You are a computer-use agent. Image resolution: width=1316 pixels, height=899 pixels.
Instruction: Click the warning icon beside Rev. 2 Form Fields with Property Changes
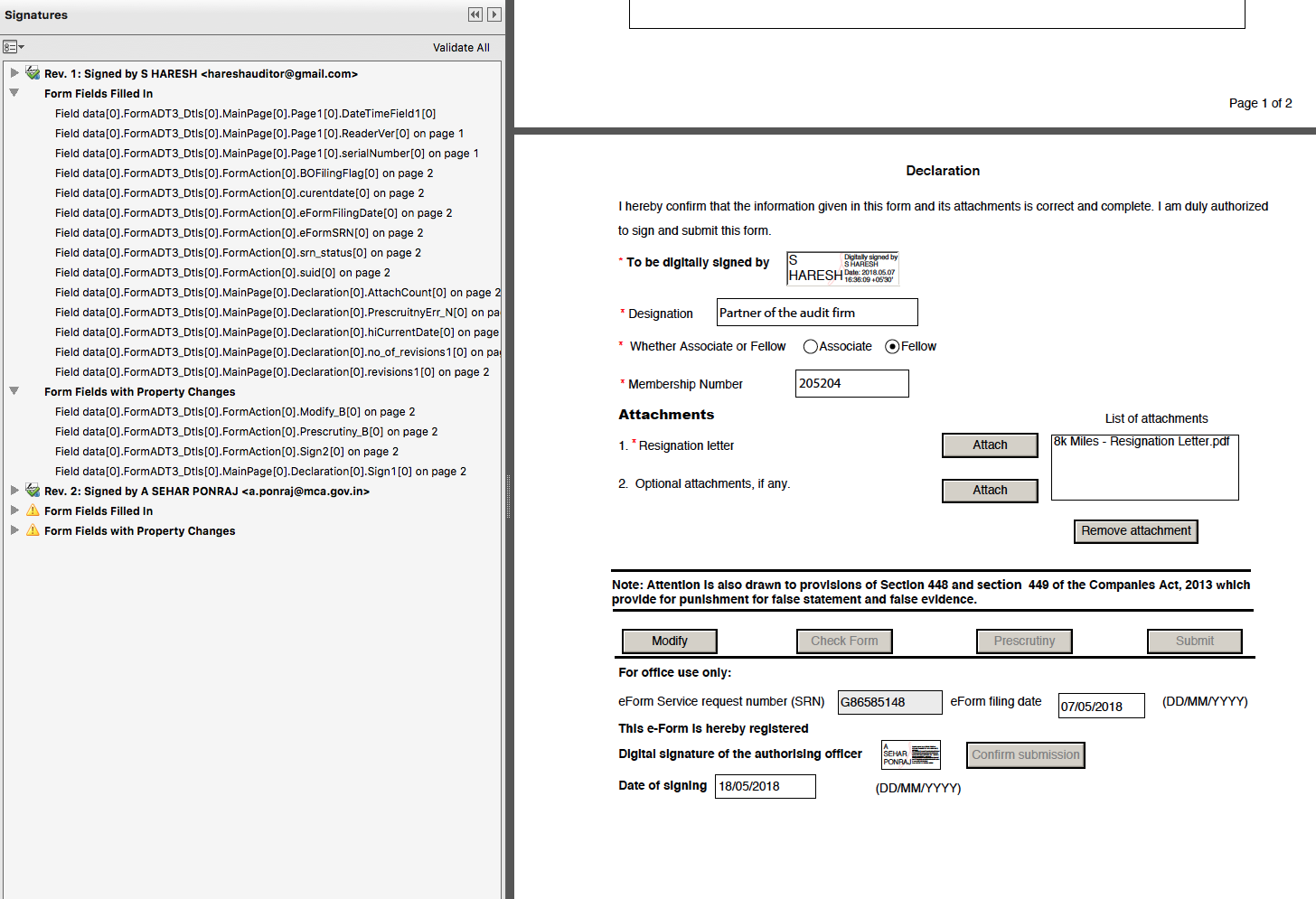point(33,530)
